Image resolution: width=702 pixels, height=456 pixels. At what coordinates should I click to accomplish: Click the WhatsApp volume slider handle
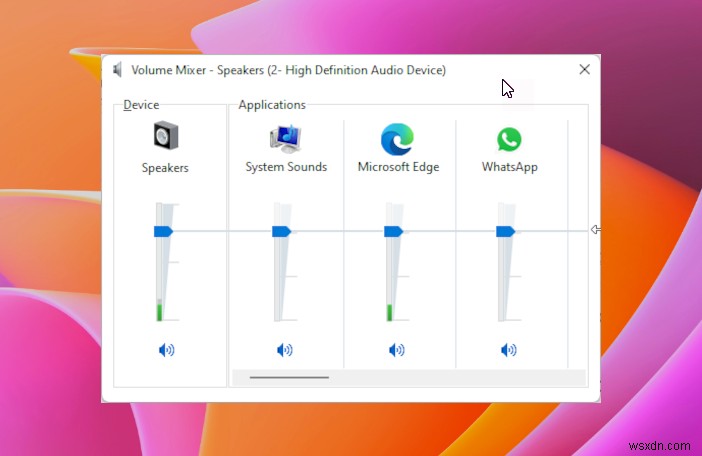tap(505, 231)
